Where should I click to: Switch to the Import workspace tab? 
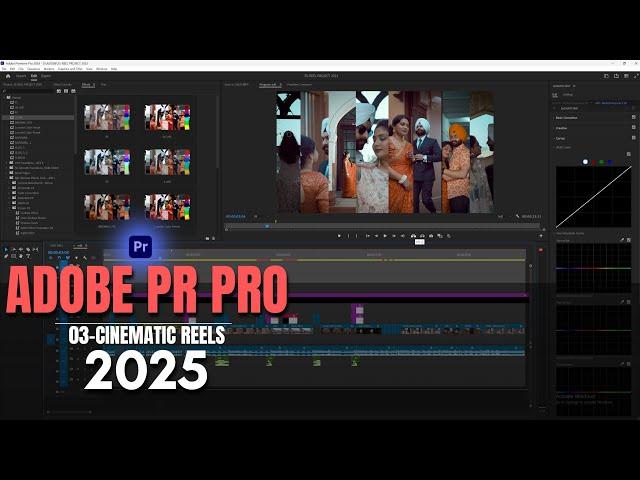pos(21,76)
